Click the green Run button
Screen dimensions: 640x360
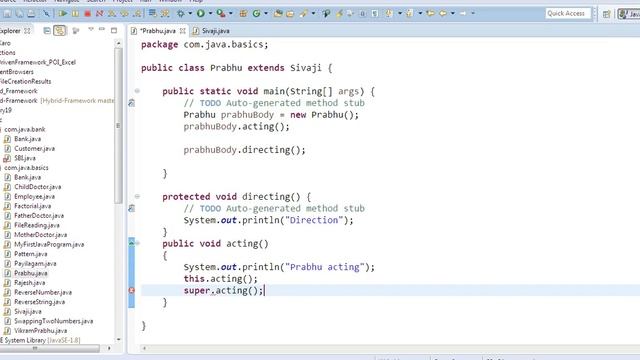(201, 14)
